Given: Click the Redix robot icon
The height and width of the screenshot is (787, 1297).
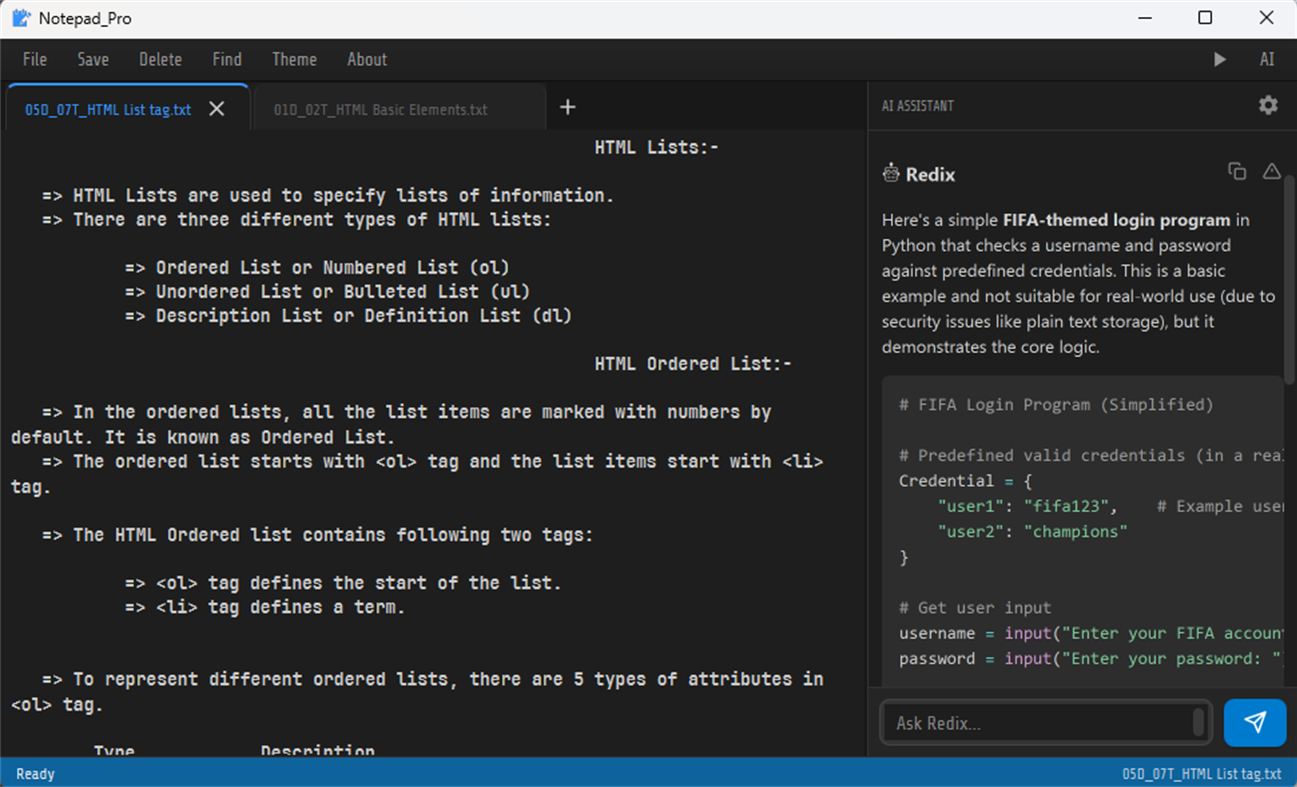Looking at the screenshot, I should tap(891, 174).
